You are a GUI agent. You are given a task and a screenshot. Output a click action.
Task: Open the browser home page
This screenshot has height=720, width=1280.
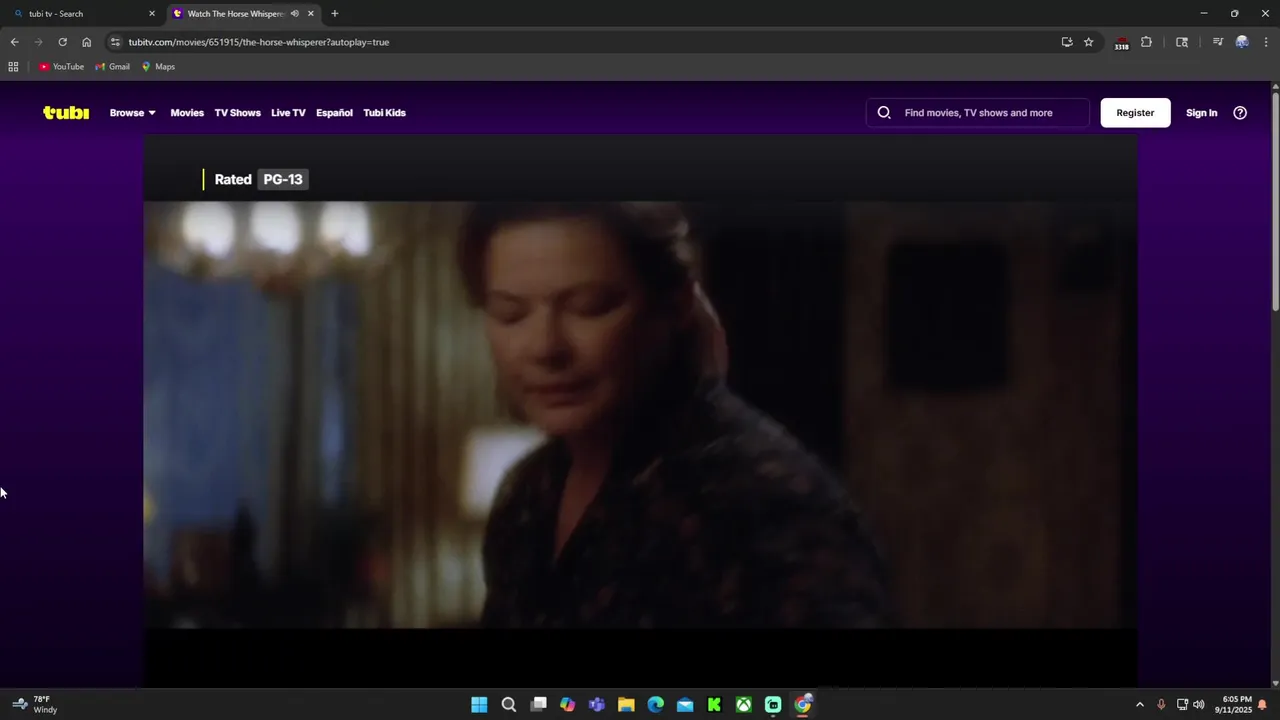click(87, 42)
